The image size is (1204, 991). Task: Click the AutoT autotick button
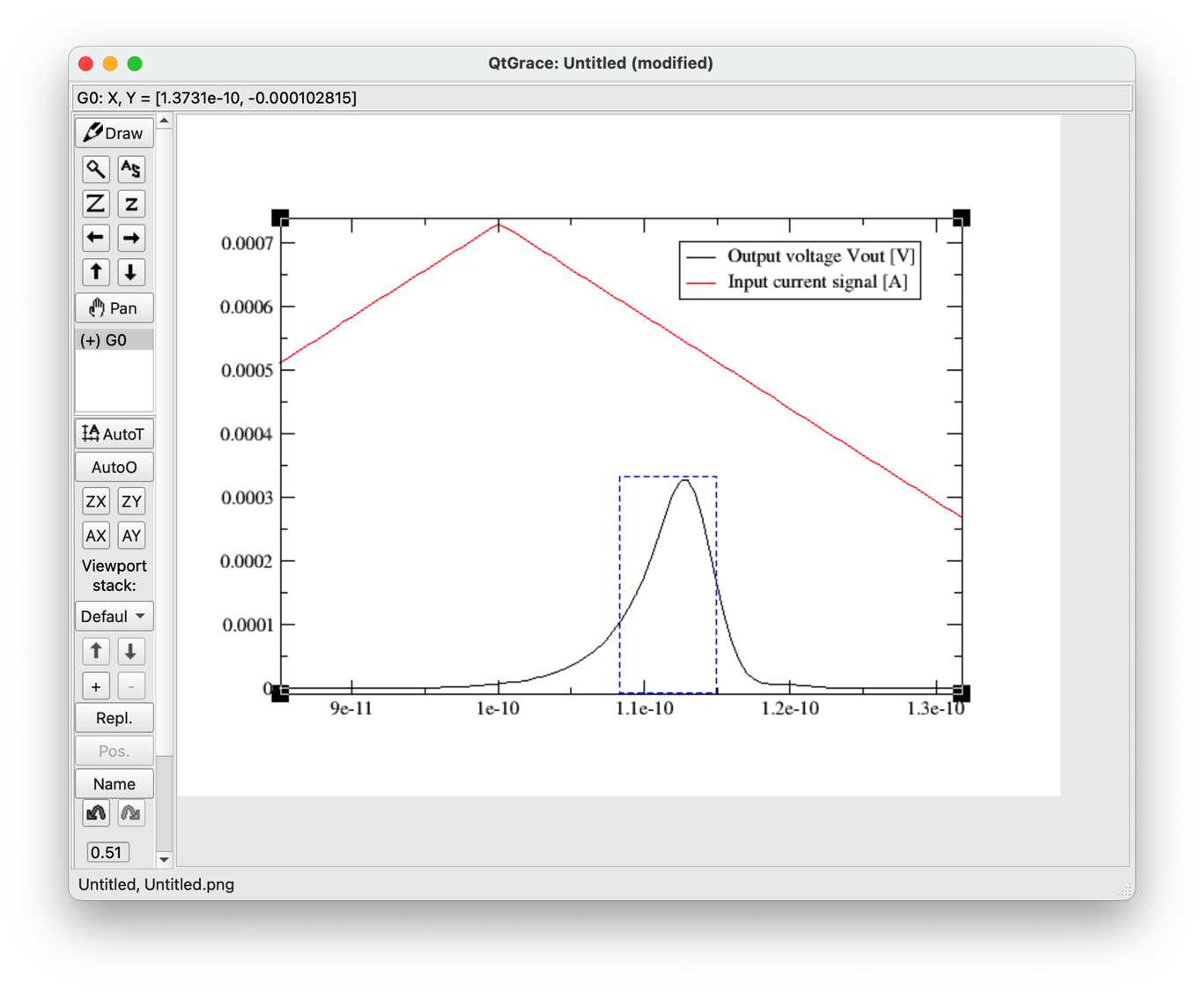click(x=114, y=433)
